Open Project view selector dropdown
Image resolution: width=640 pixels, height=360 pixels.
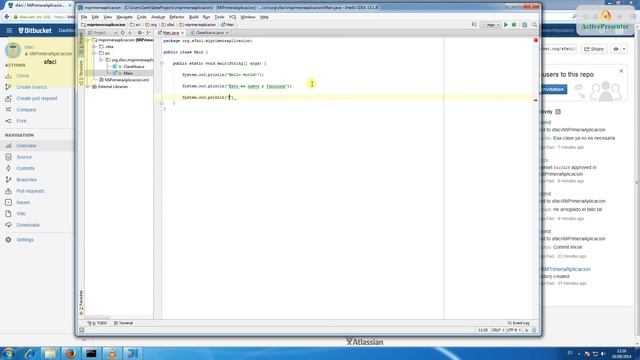tap(102, 33)
